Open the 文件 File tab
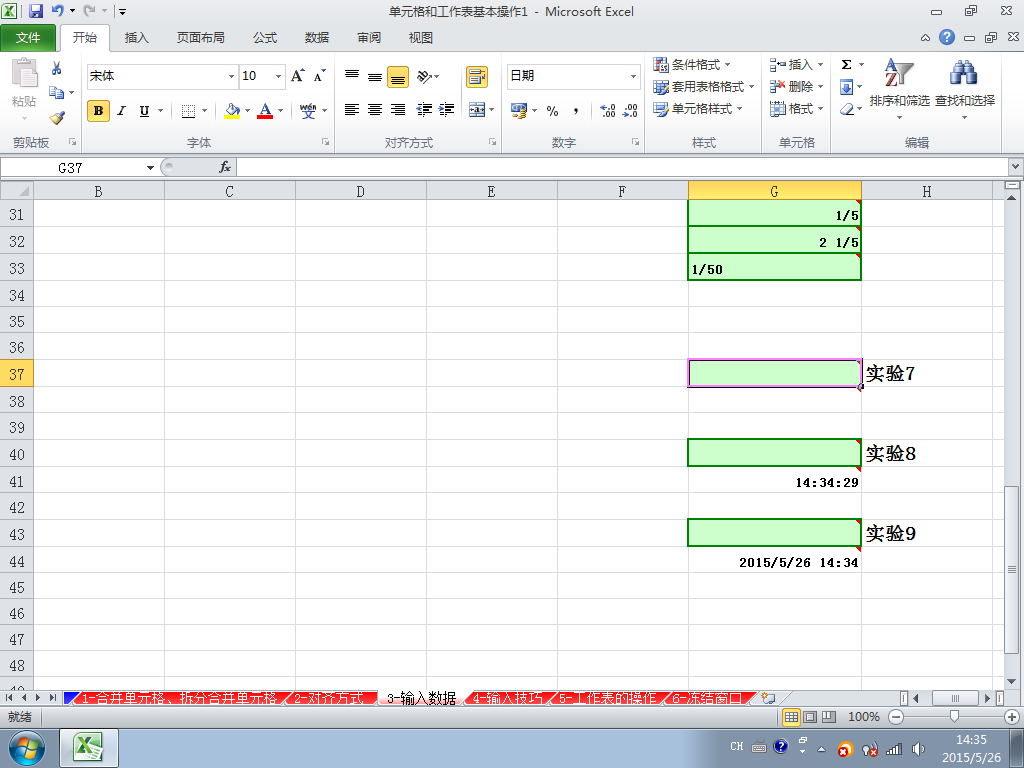 [28, 38]
